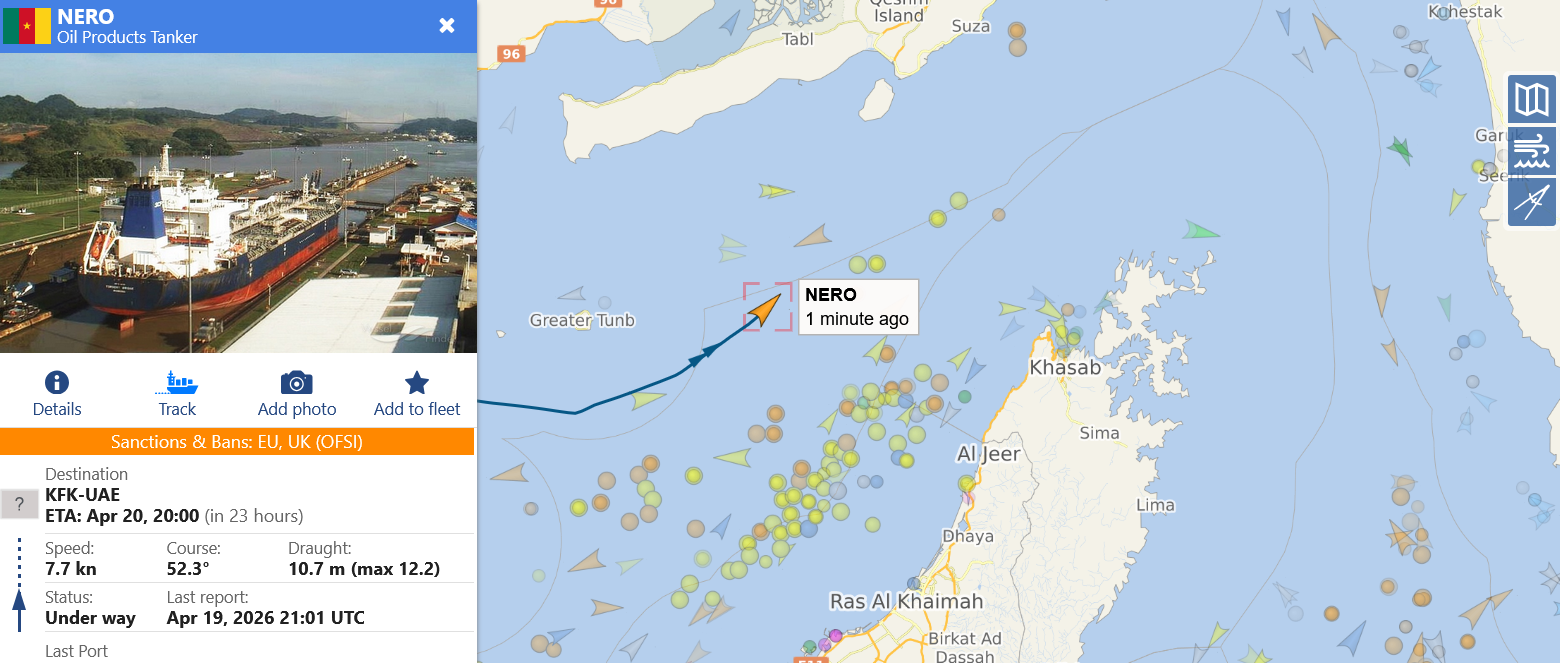Click the NERO ship photo

(238, 203)
